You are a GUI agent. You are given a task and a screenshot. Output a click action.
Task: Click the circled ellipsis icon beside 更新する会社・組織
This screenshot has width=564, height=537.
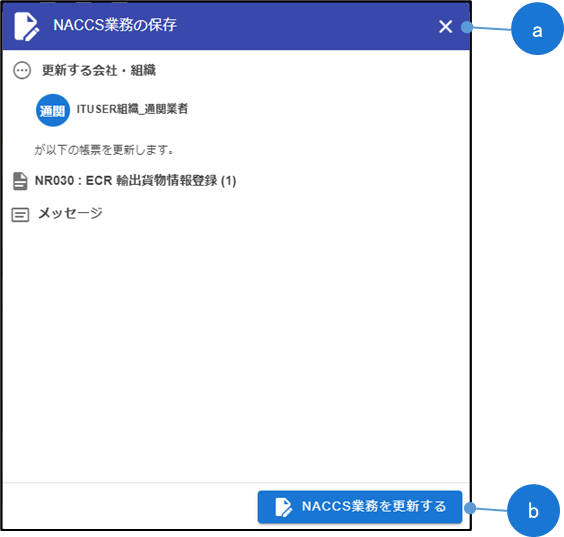click(x=22, y=70)
